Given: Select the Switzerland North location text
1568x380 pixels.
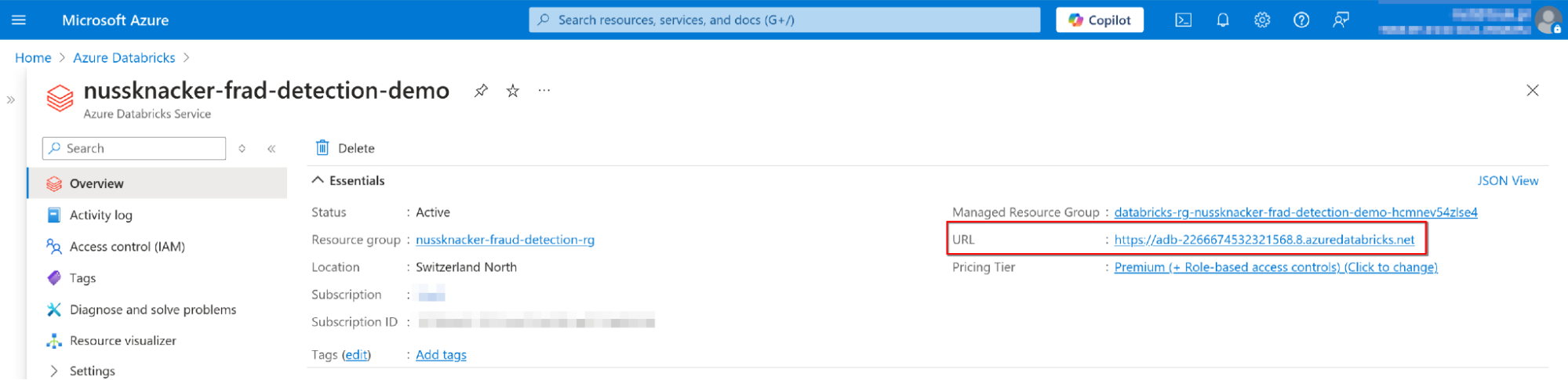Looking at the screenshot, I should 466,267.
